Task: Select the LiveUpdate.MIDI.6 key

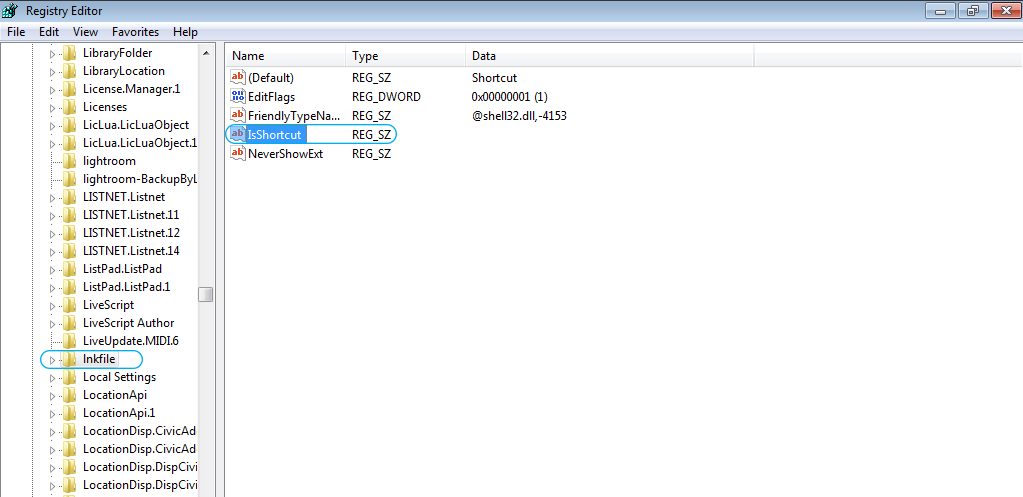Action: click(130, 341)
